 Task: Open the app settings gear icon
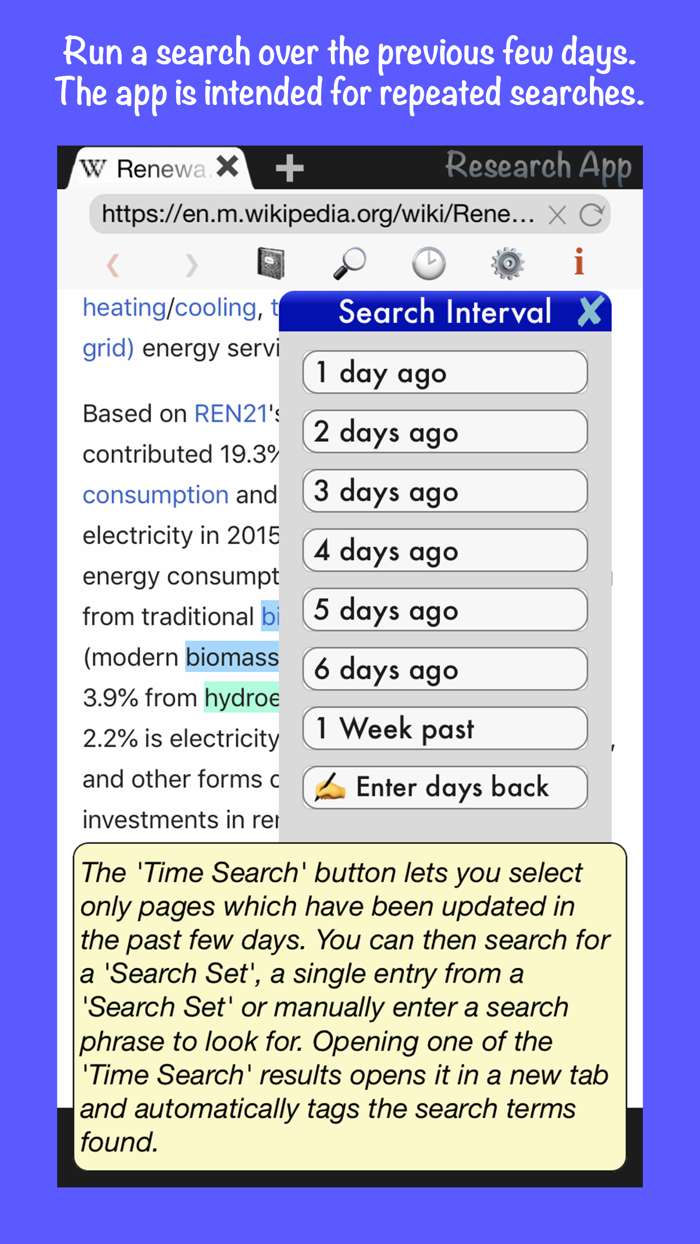[x=507, y=263]
